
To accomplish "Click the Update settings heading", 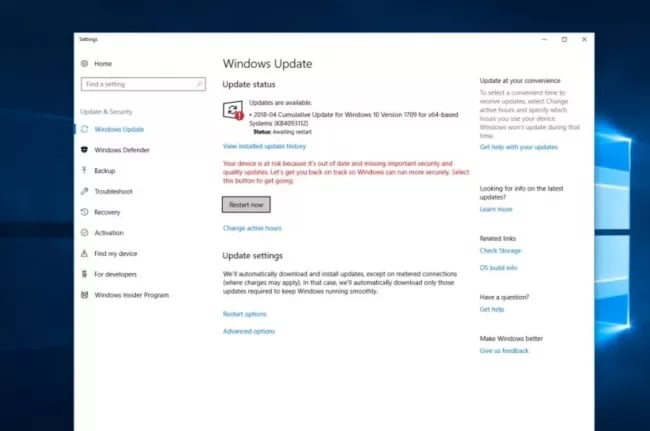I will tap(252, 256).
